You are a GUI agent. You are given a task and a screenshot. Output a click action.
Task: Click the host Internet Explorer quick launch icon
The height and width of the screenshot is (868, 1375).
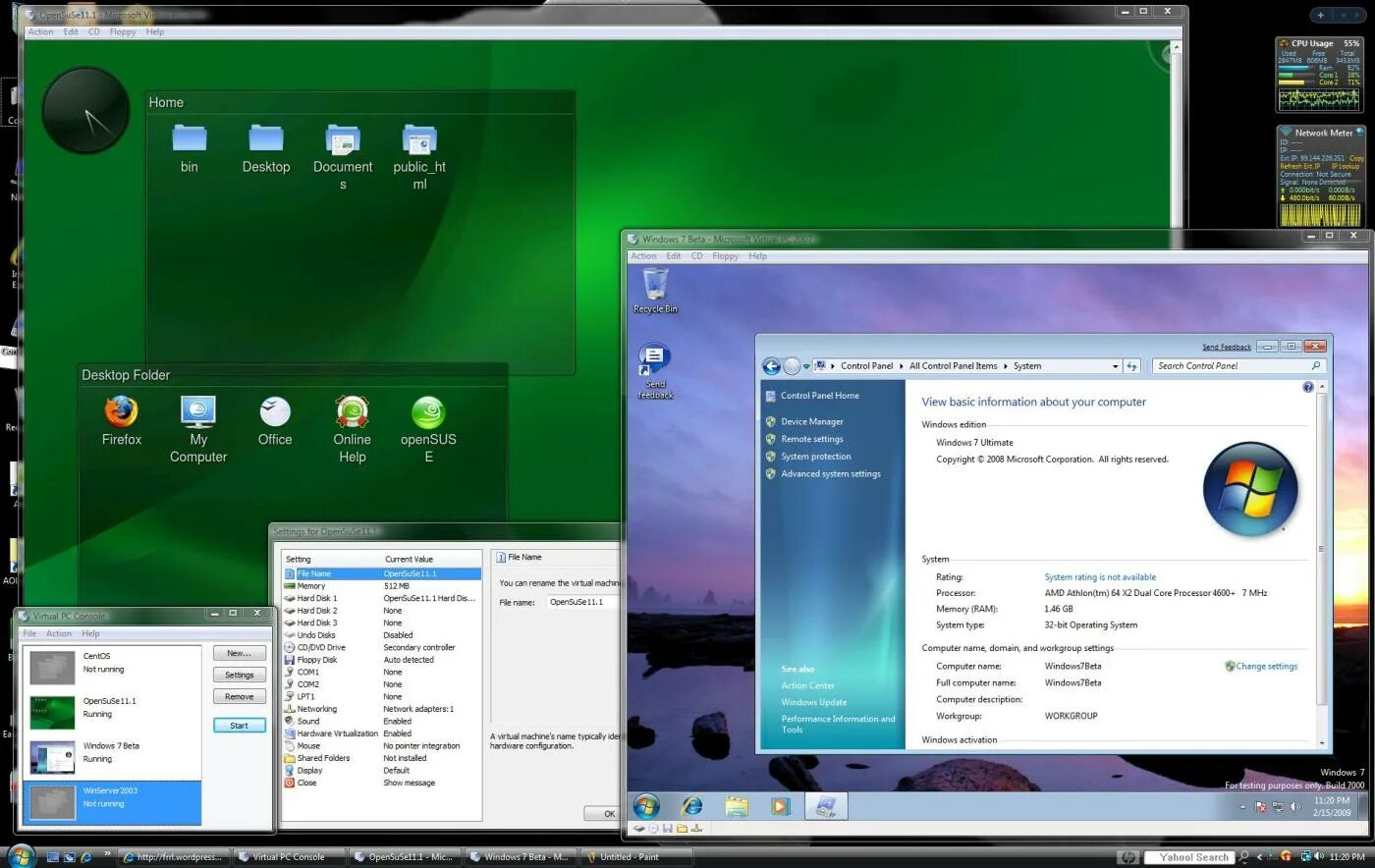coord(85,857)
